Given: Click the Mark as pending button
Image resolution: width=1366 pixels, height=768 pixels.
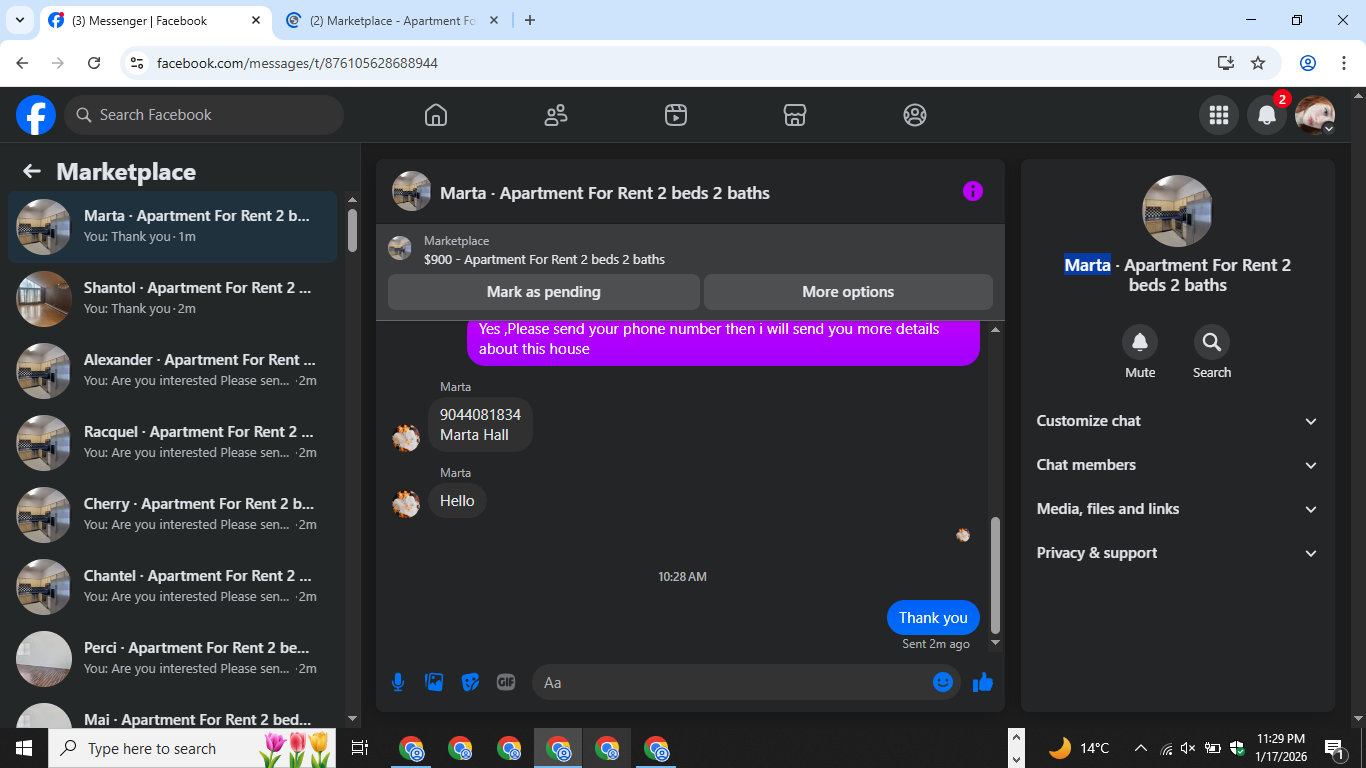Looking at the screenshot, I should (x=544, y=292).
